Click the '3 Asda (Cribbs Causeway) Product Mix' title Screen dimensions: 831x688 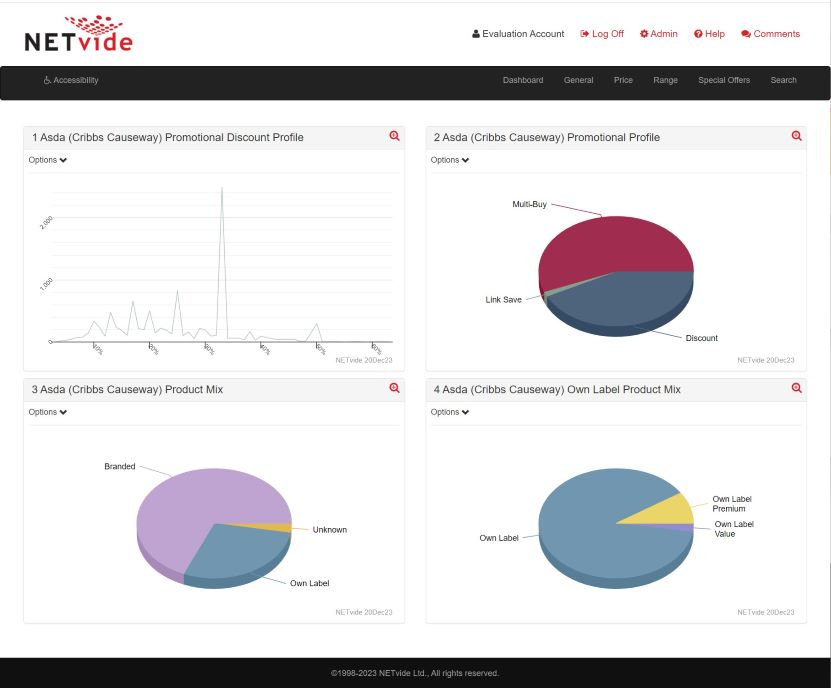(x=127, y=390)
